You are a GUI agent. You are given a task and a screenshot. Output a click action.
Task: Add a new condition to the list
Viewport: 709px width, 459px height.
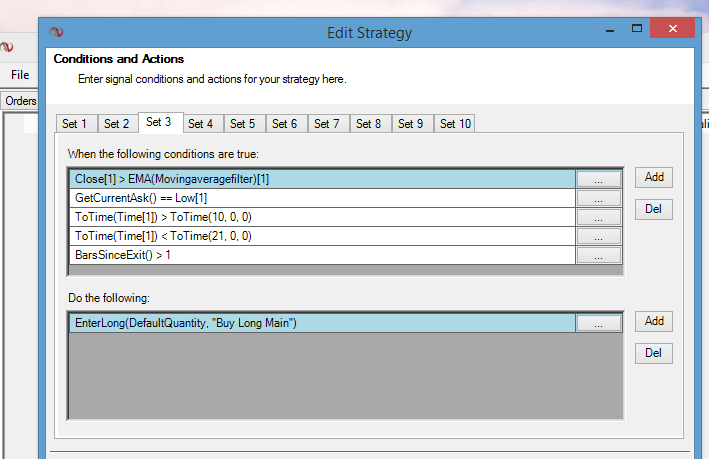[x=654, y=177]
